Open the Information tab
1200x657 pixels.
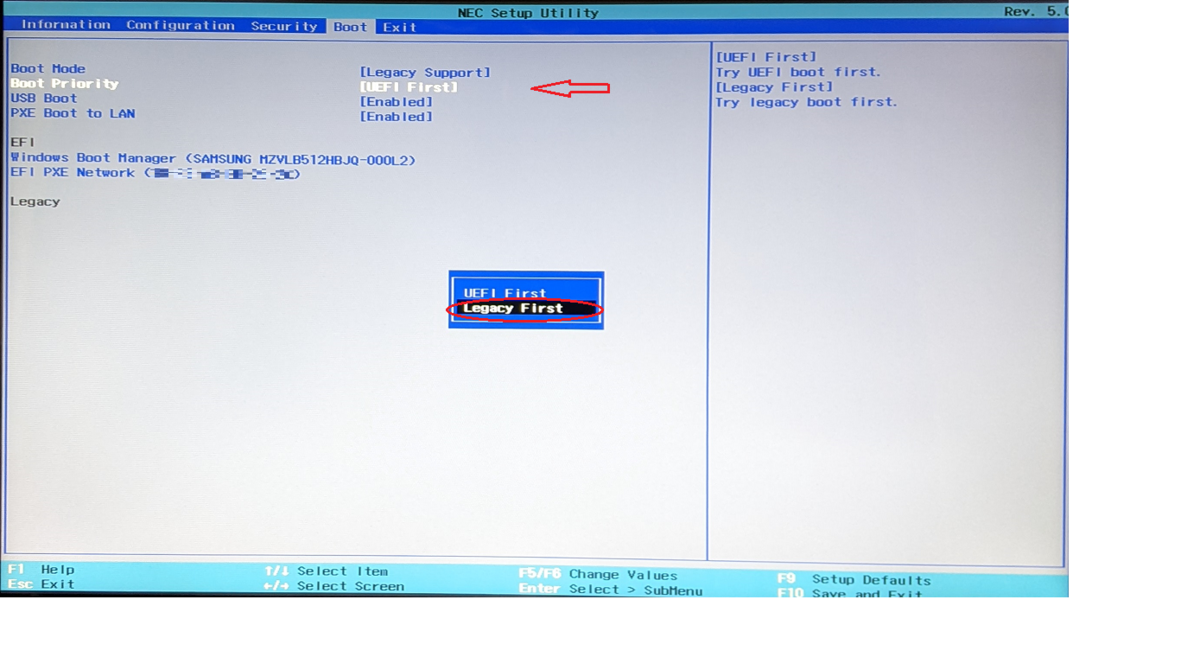[66, 25]
